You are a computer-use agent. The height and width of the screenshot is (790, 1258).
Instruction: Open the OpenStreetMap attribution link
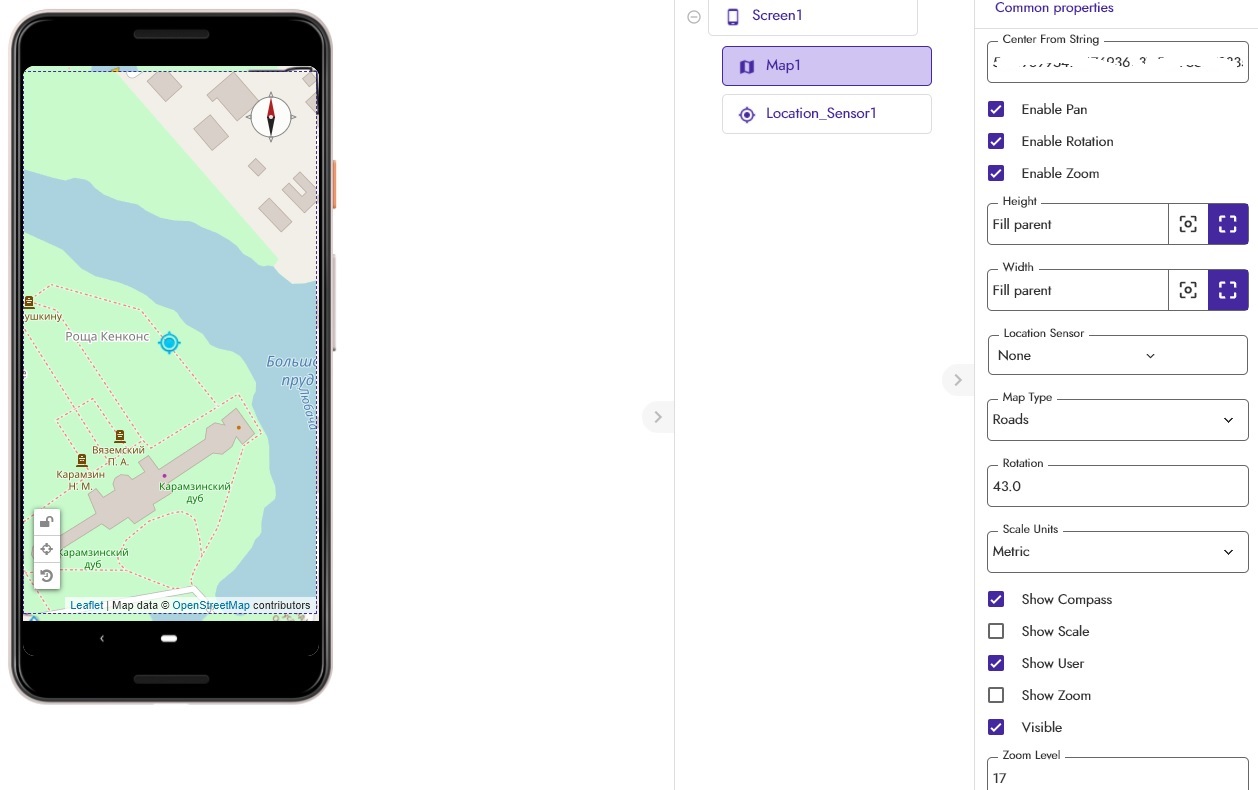(211, 605)
